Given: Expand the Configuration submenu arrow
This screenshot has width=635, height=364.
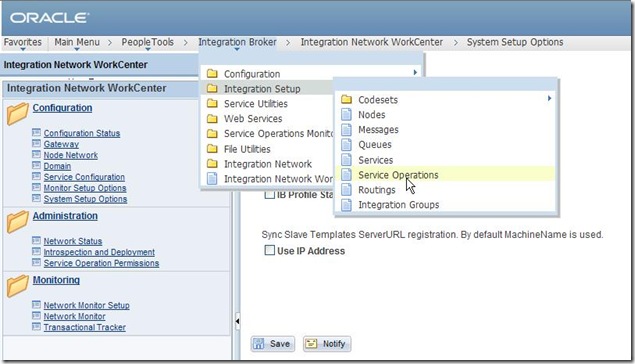Looking at the screenshot, I should point(415,72).
